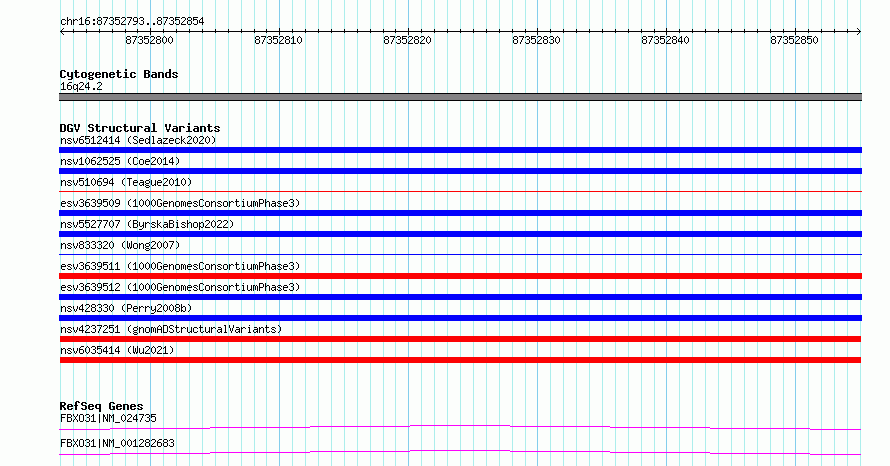
Task: Select the blue bar under nsv5527707
Action: [x=460, y=234]
